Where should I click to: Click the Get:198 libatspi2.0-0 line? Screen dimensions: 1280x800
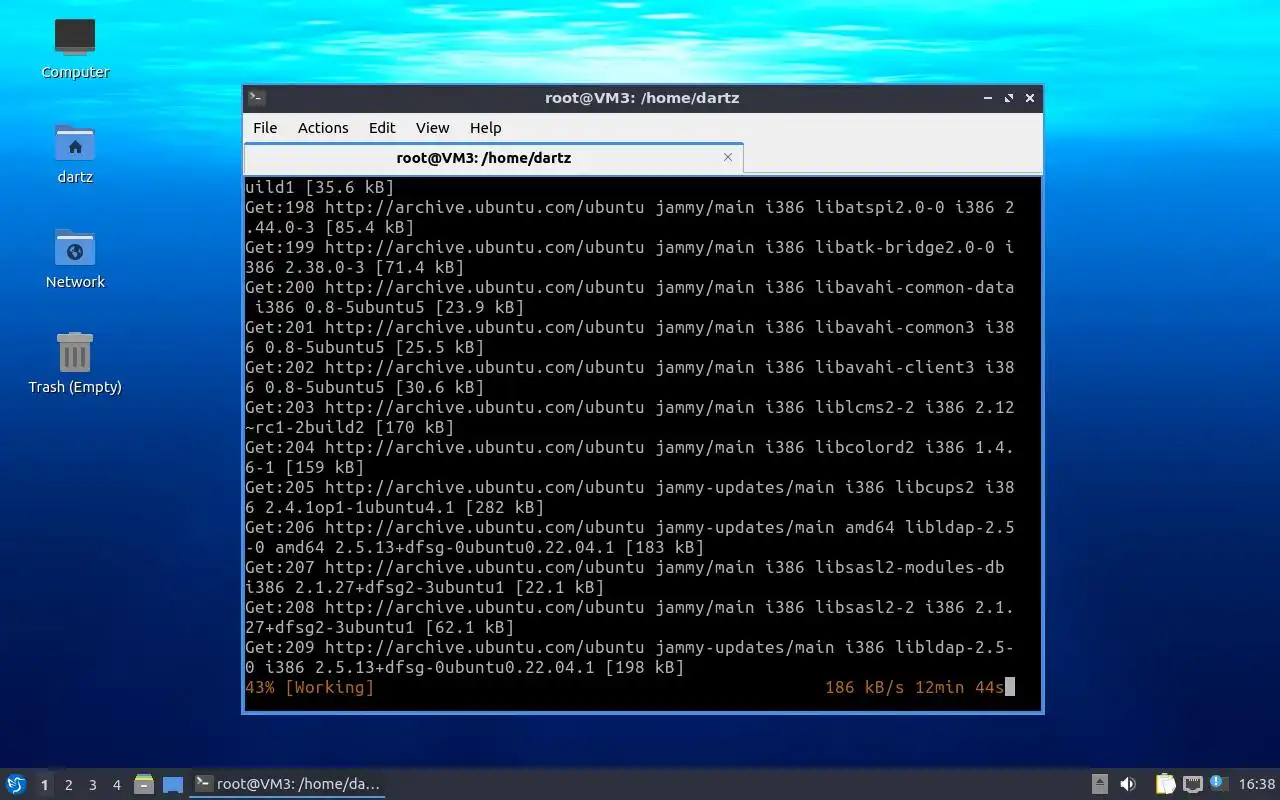click(x=630, y=217)
